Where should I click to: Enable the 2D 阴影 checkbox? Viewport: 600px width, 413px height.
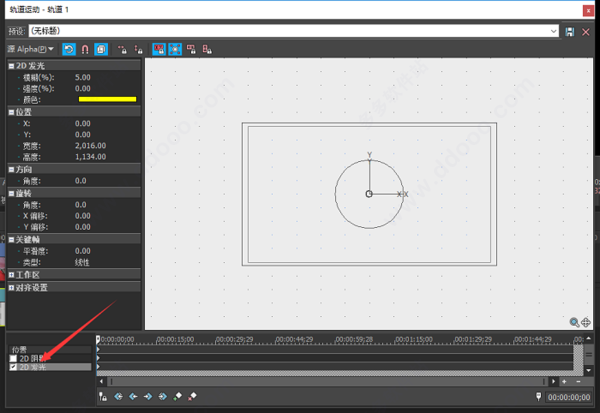pyautogui.click(x=13, y=358)
